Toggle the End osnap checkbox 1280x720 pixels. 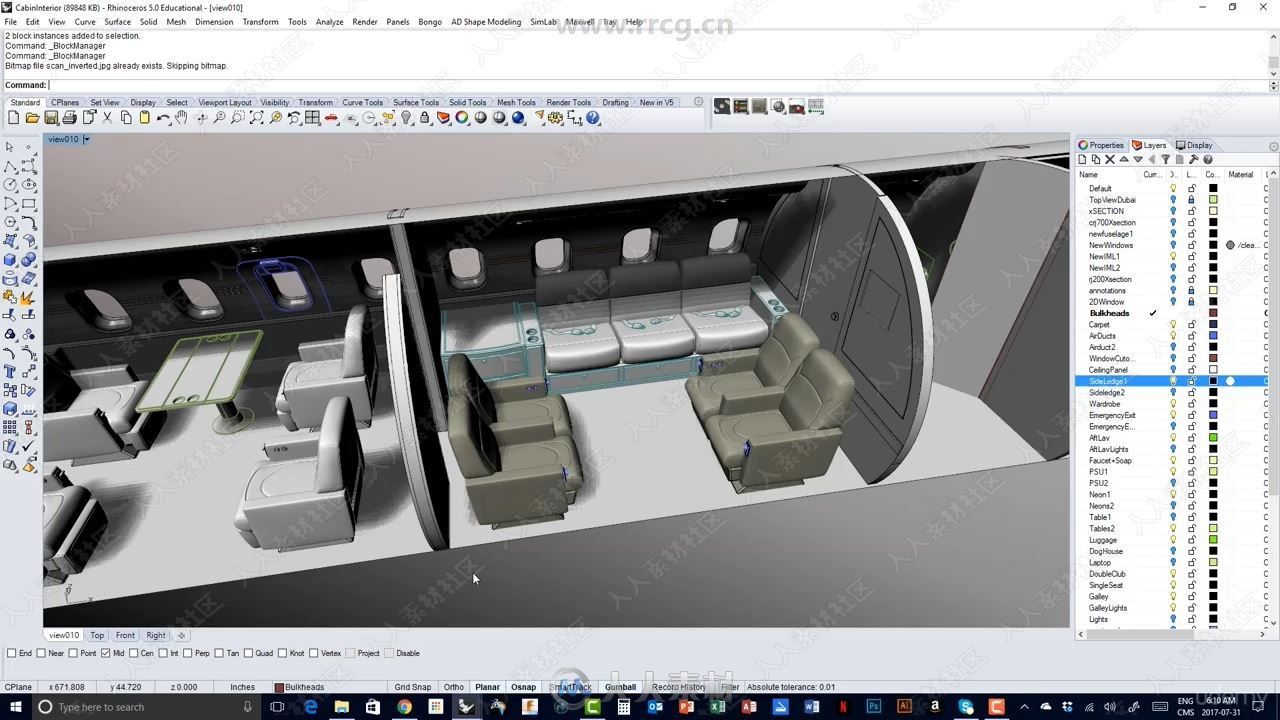(11, 653)
